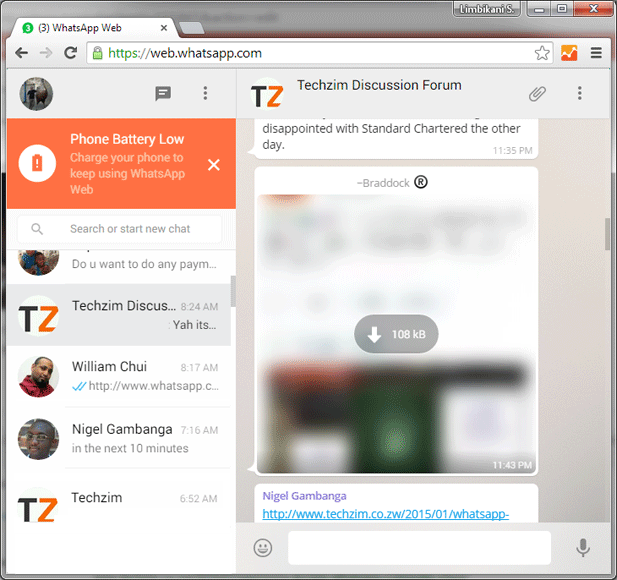Open the emoji picker smiley icon

point(263,548)
